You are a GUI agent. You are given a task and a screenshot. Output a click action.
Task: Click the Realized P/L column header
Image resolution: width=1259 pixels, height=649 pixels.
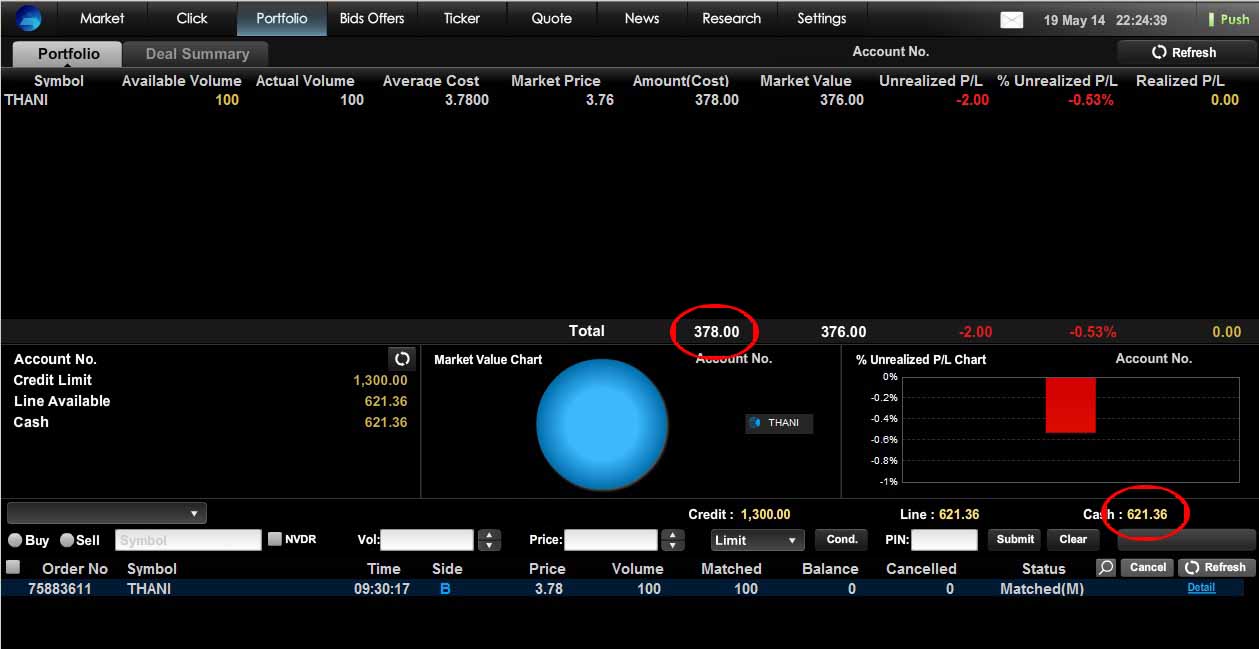tap(1180, 81)
